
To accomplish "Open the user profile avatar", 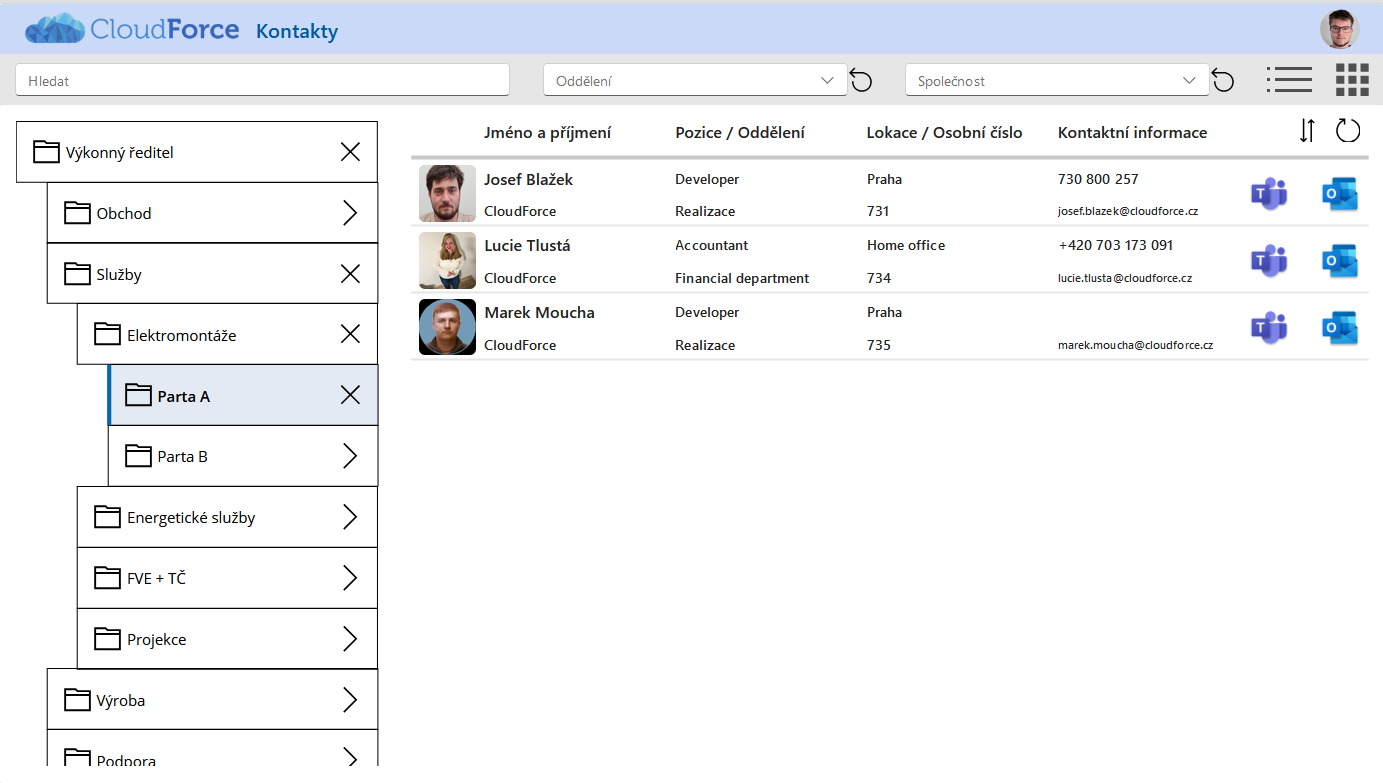I will pos(1340,29).
